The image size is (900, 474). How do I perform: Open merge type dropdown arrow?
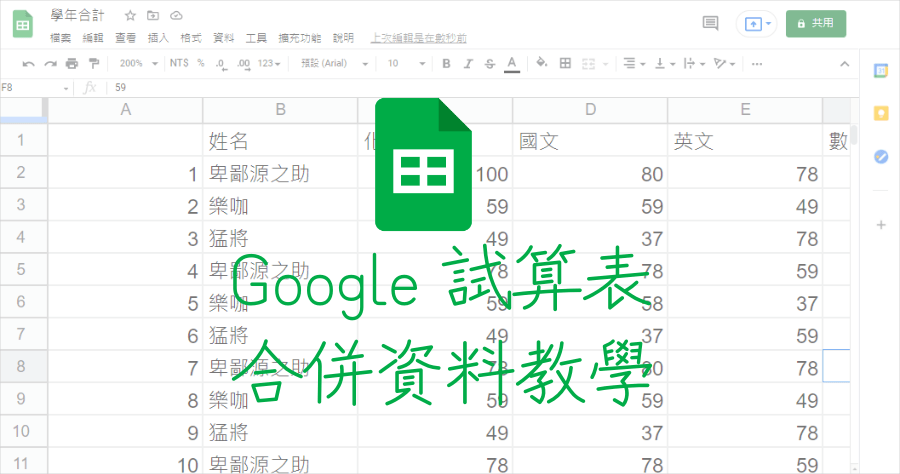coord(605,64)
